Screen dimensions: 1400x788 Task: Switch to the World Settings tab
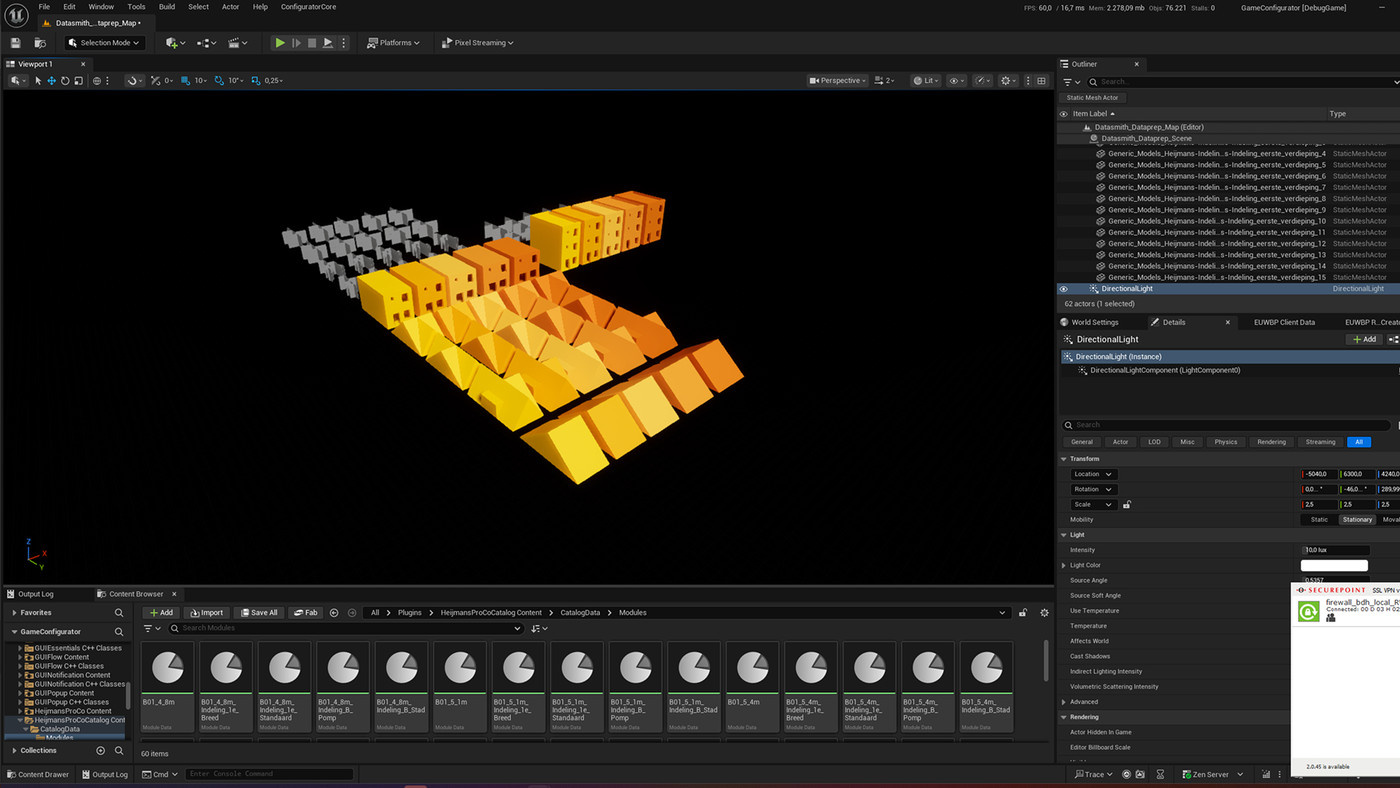(1093, 322)
